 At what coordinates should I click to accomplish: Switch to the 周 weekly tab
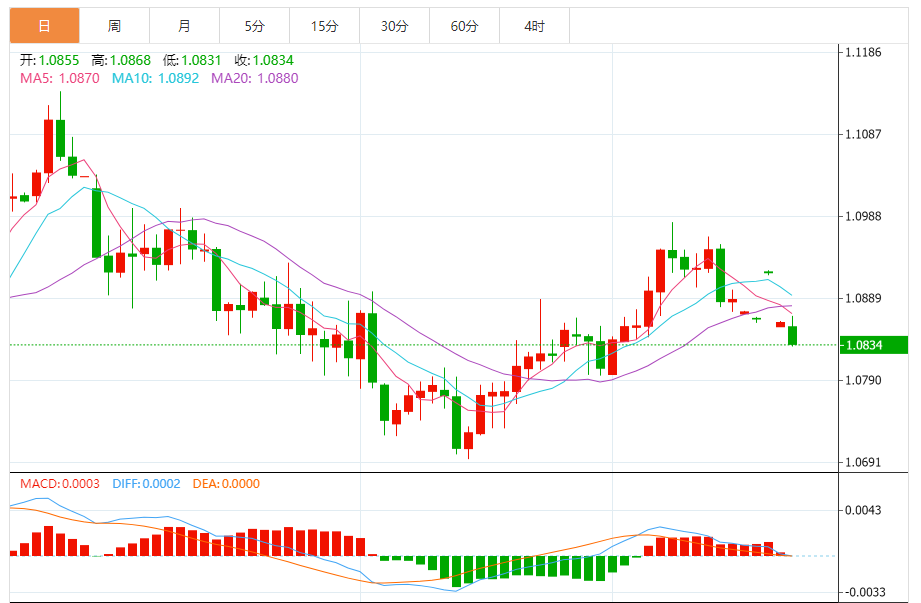[115, 26]
